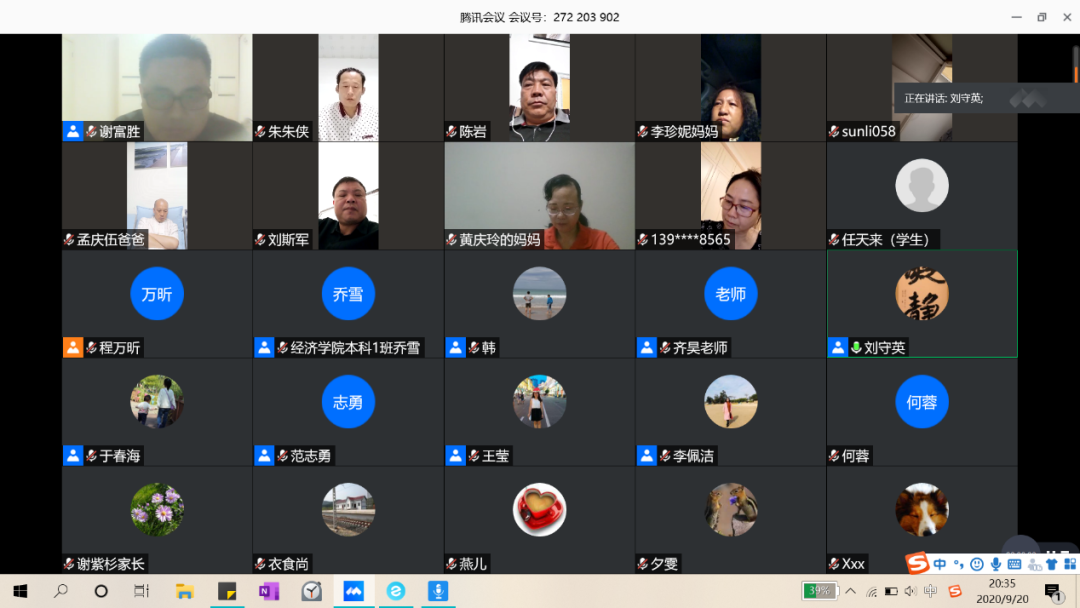Open Sogou soft keyboard icon
This screenshot has width=1080, height=608.
click(x=1014, y=565)
